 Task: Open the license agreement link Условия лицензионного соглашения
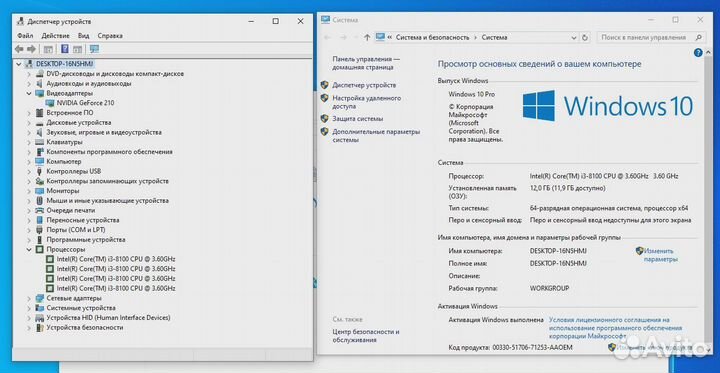(615, 328)
